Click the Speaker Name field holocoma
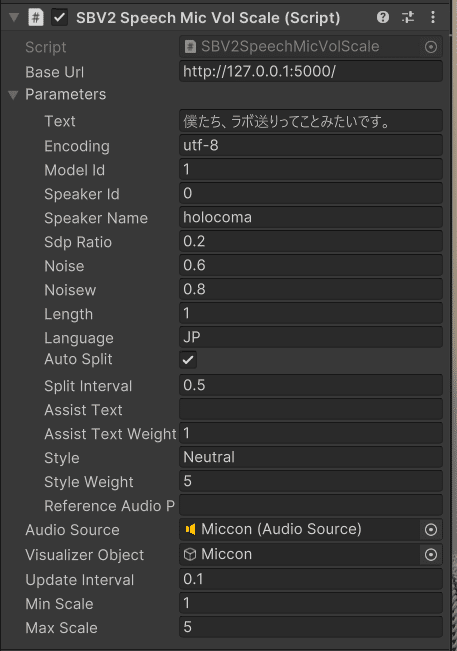The width and height of the screenshot is (457, 651). pyautogui.click(x=311, y=217)
